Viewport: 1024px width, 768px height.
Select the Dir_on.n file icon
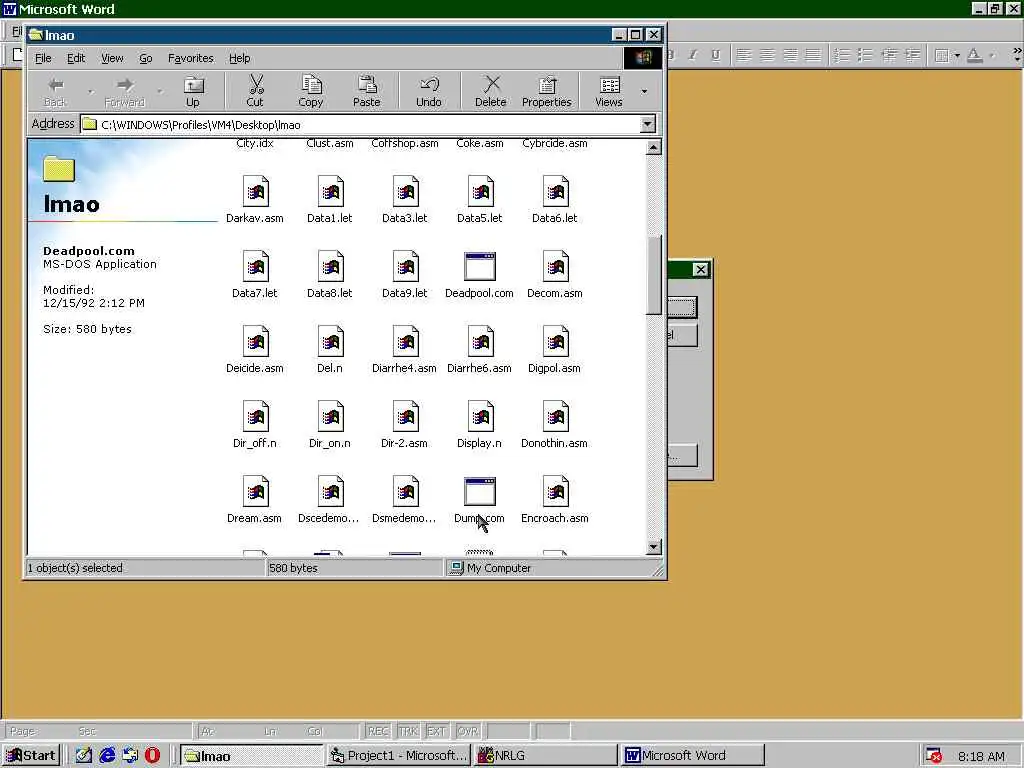(330, 417)
